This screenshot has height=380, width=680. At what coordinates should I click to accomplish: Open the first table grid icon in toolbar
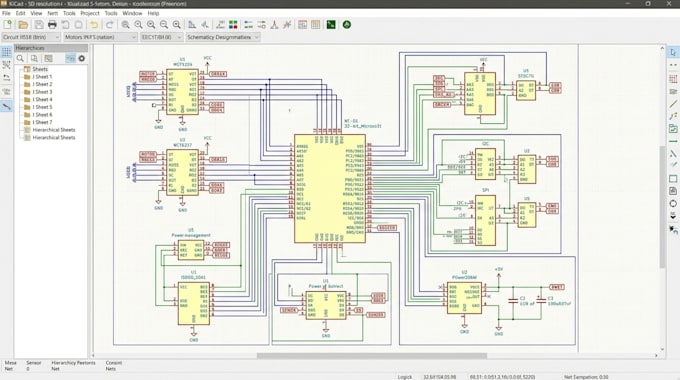[303, 25]
